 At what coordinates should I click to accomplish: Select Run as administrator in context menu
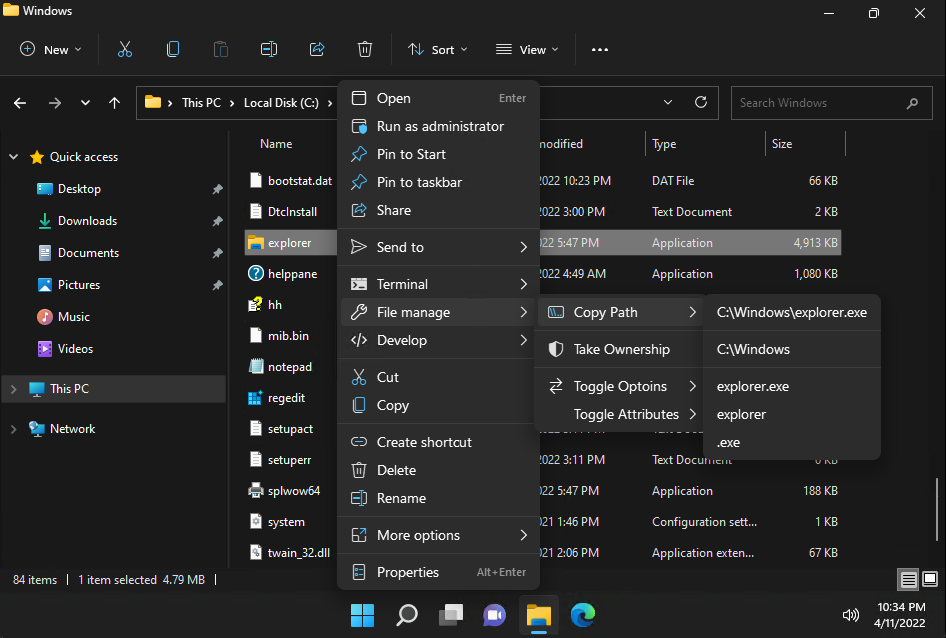tap(439, 126)
